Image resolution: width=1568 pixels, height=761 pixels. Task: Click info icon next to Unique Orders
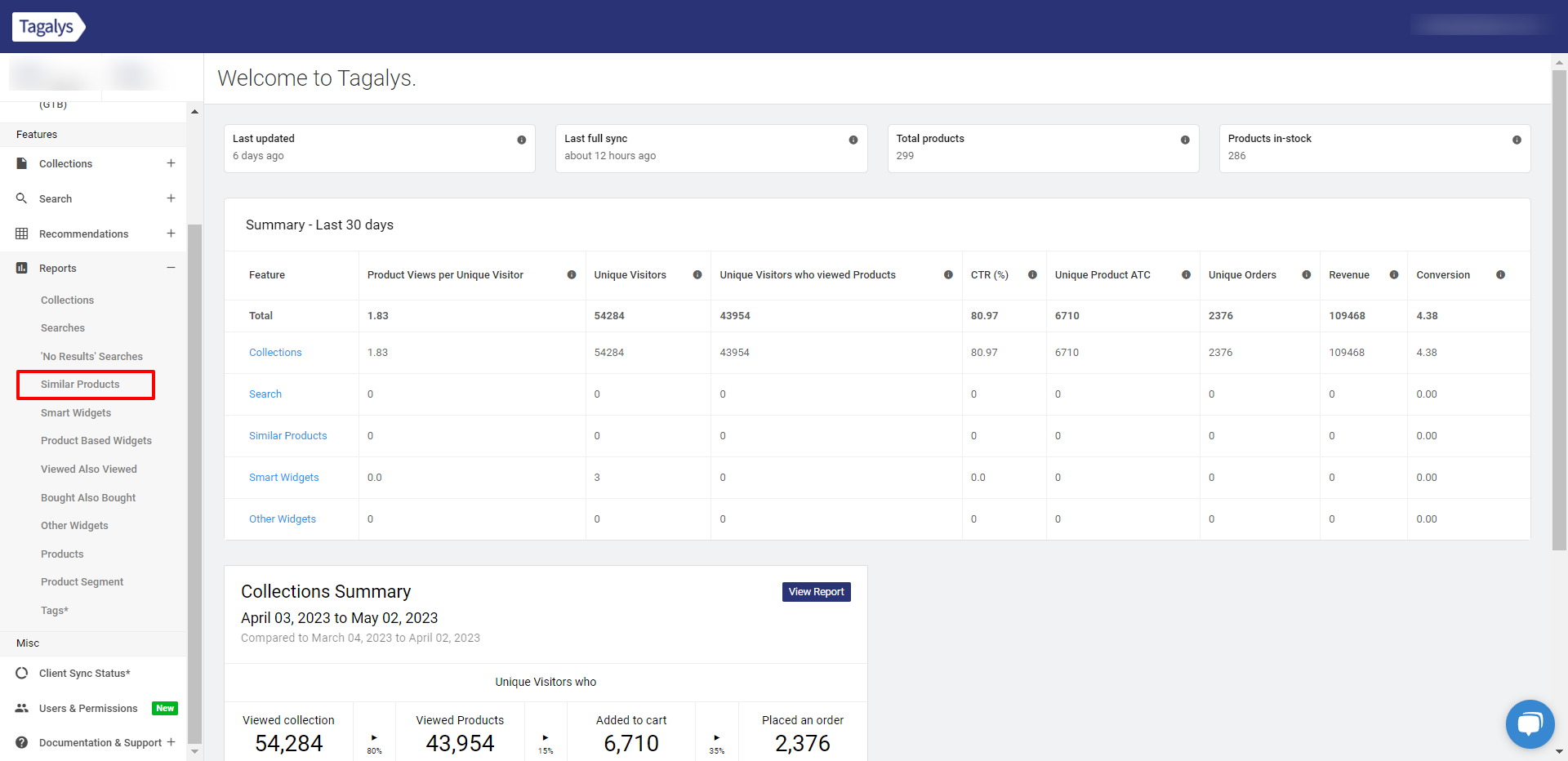[1307, 274]
